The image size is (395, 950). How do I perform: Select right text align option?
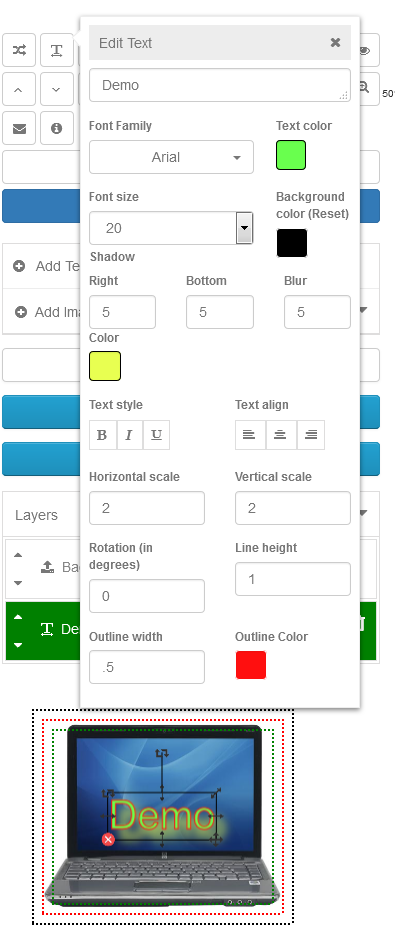point(311,435)
